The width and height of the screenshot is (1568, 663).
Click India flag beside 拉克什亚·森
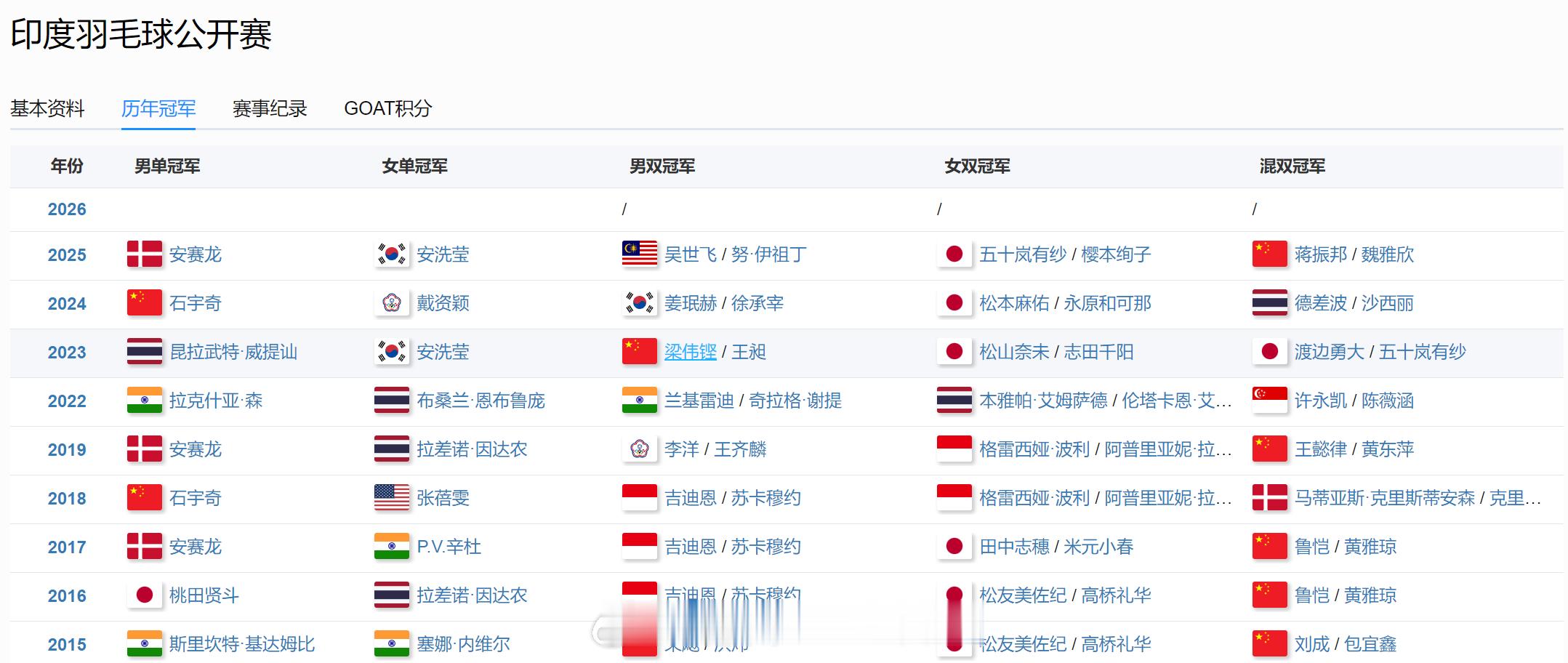pyautogui.click(x=144, y=401)
